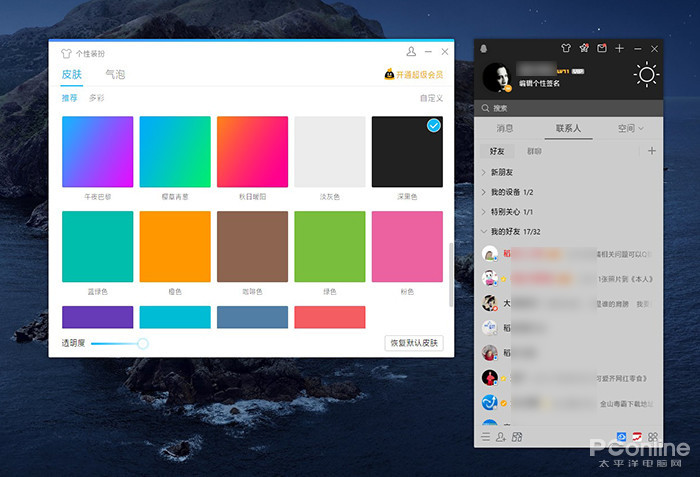Screen dimensions: 700x477
Task: Click the account icon in skin window title bar
Action: pyautogui.click(x=411, y=51)
